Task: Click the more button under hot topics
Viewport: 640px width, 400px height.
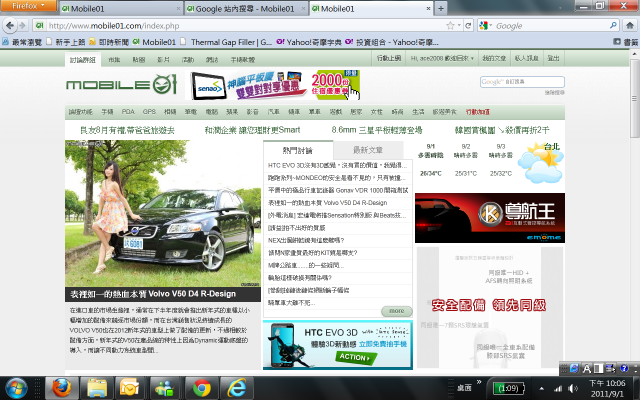Action: pos(396,311)
